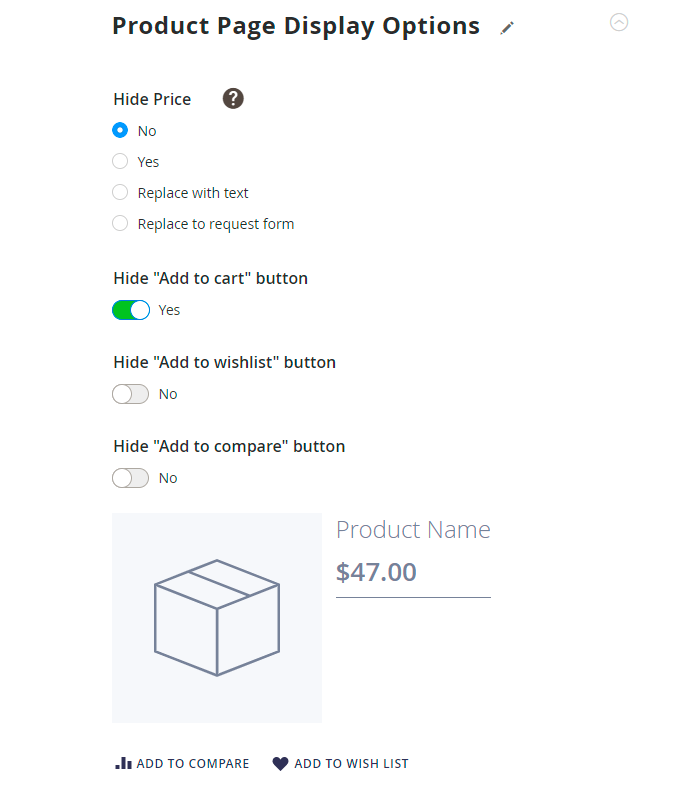Viewport: 684px width, 794px height.
Task: Click the Hide Price help question-mark icon
Action: click(233, 98)
